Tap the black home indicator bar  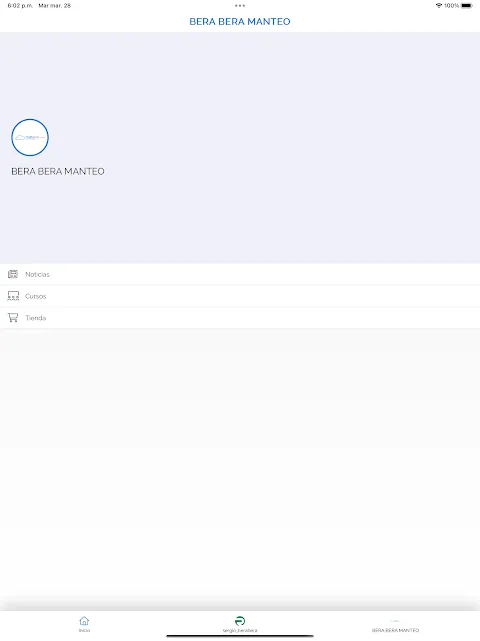pyautogui.click(x=240, y=636)
